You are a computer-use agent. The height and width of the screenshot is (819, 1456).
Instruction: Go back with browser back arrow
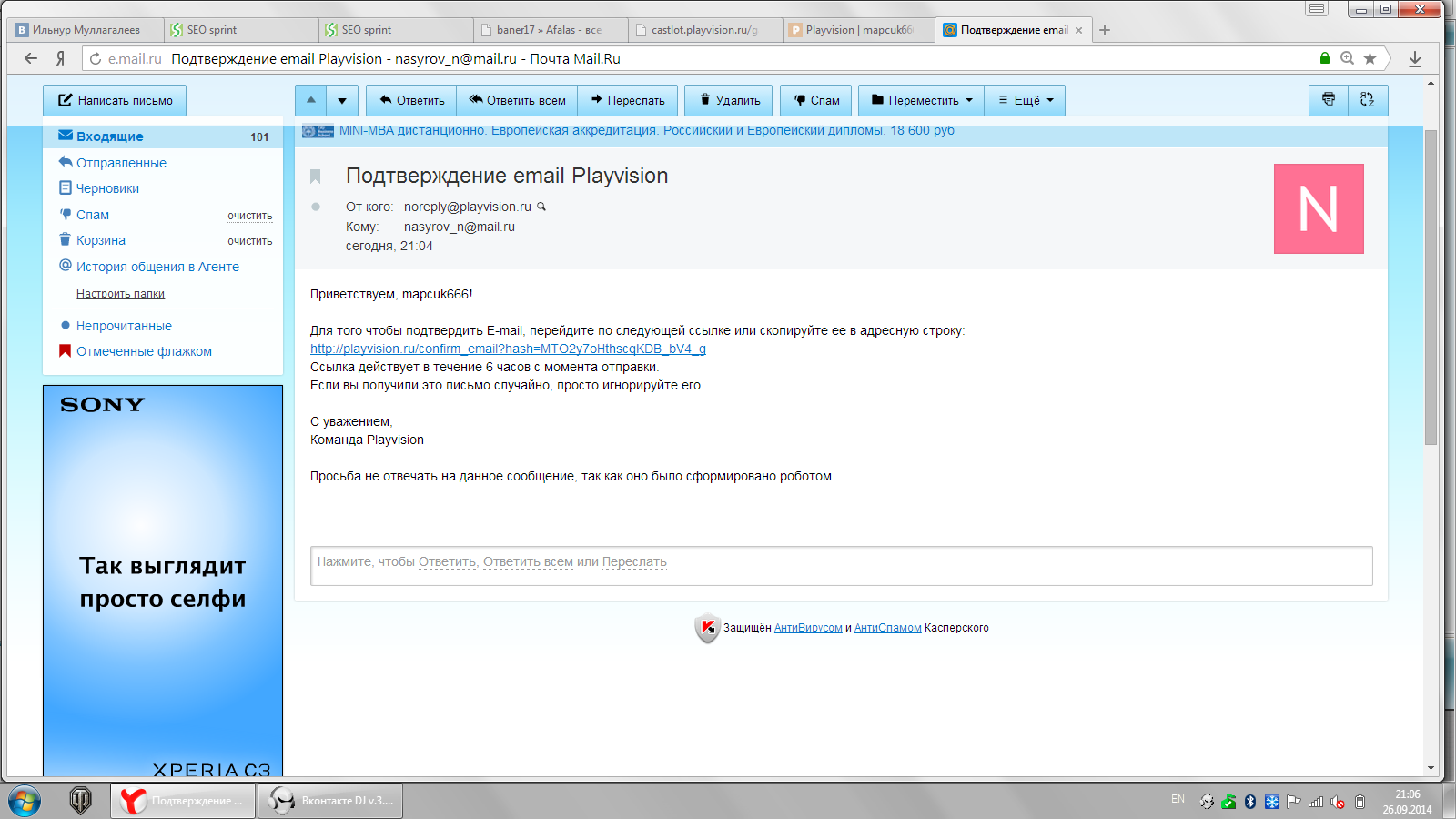[x=31, y=58]
